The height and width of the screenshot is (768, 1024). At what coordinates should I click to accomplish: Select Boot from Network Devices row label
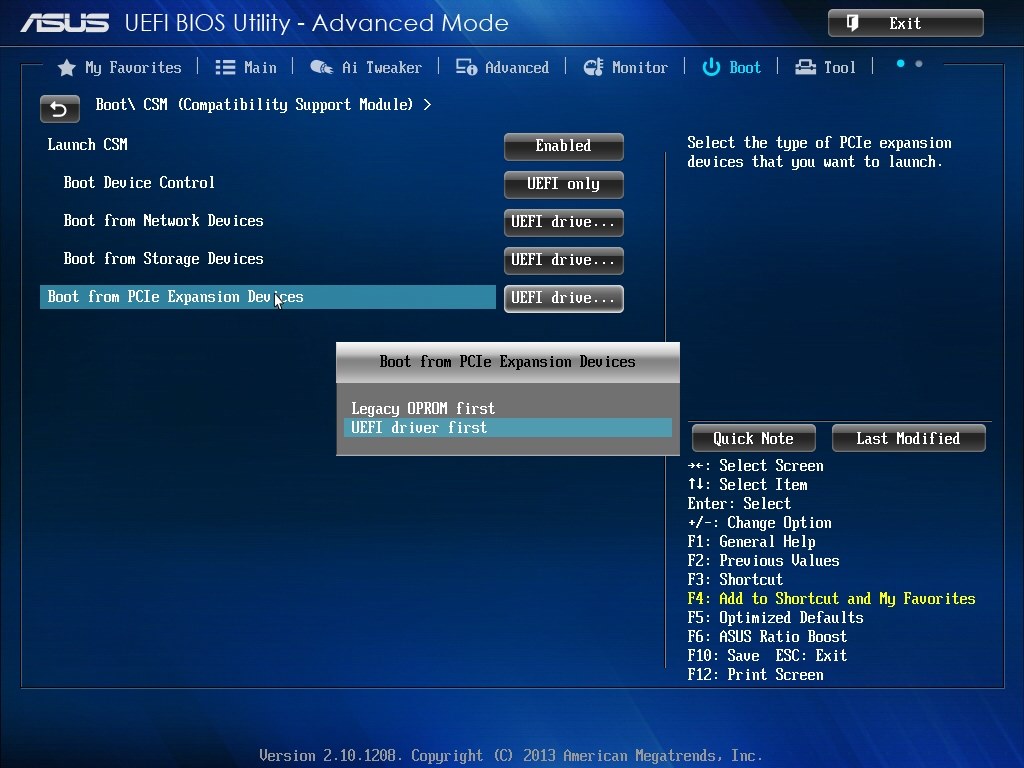(163, 221)
